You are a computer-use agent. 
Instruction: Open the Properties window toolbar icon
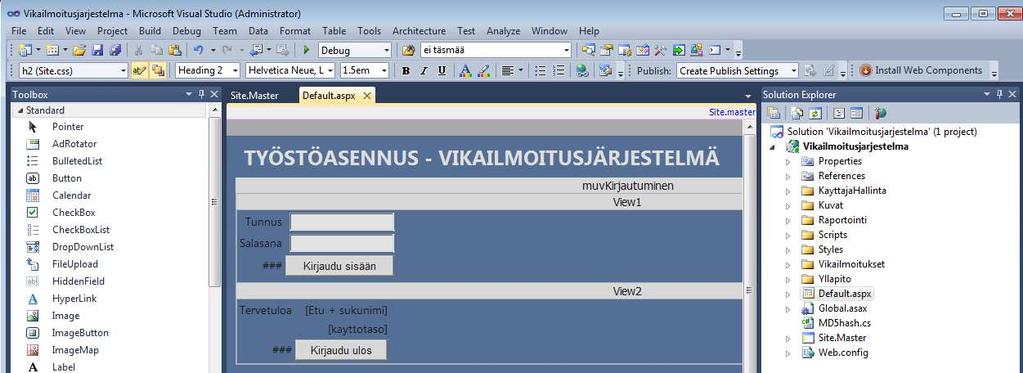pos(607,50)
